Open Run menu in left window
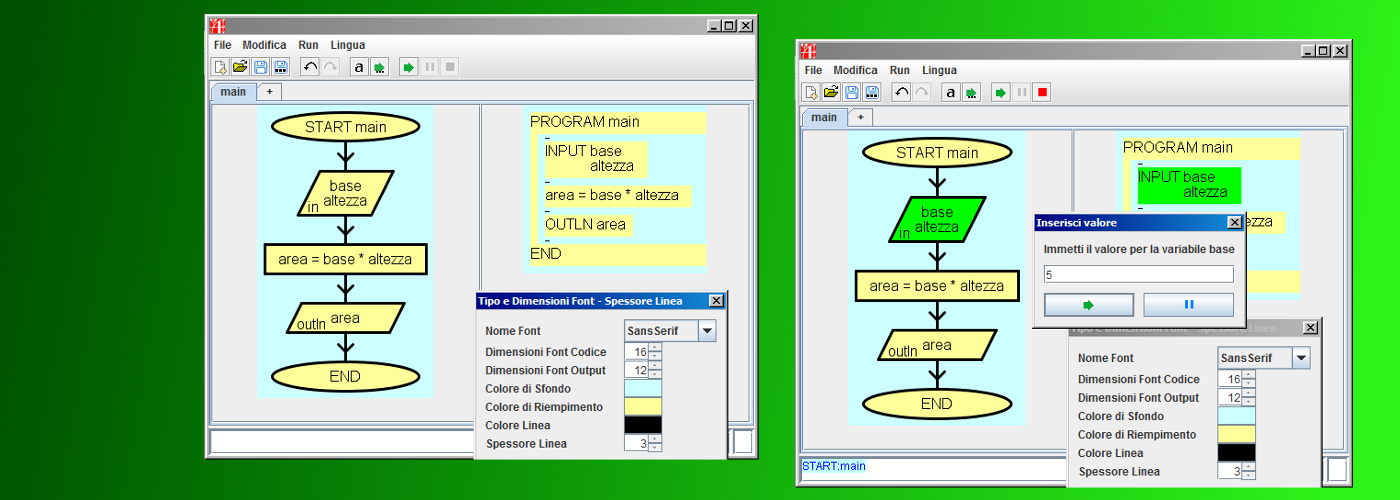Screen dimensions: 1400x500 coord(308,45)
